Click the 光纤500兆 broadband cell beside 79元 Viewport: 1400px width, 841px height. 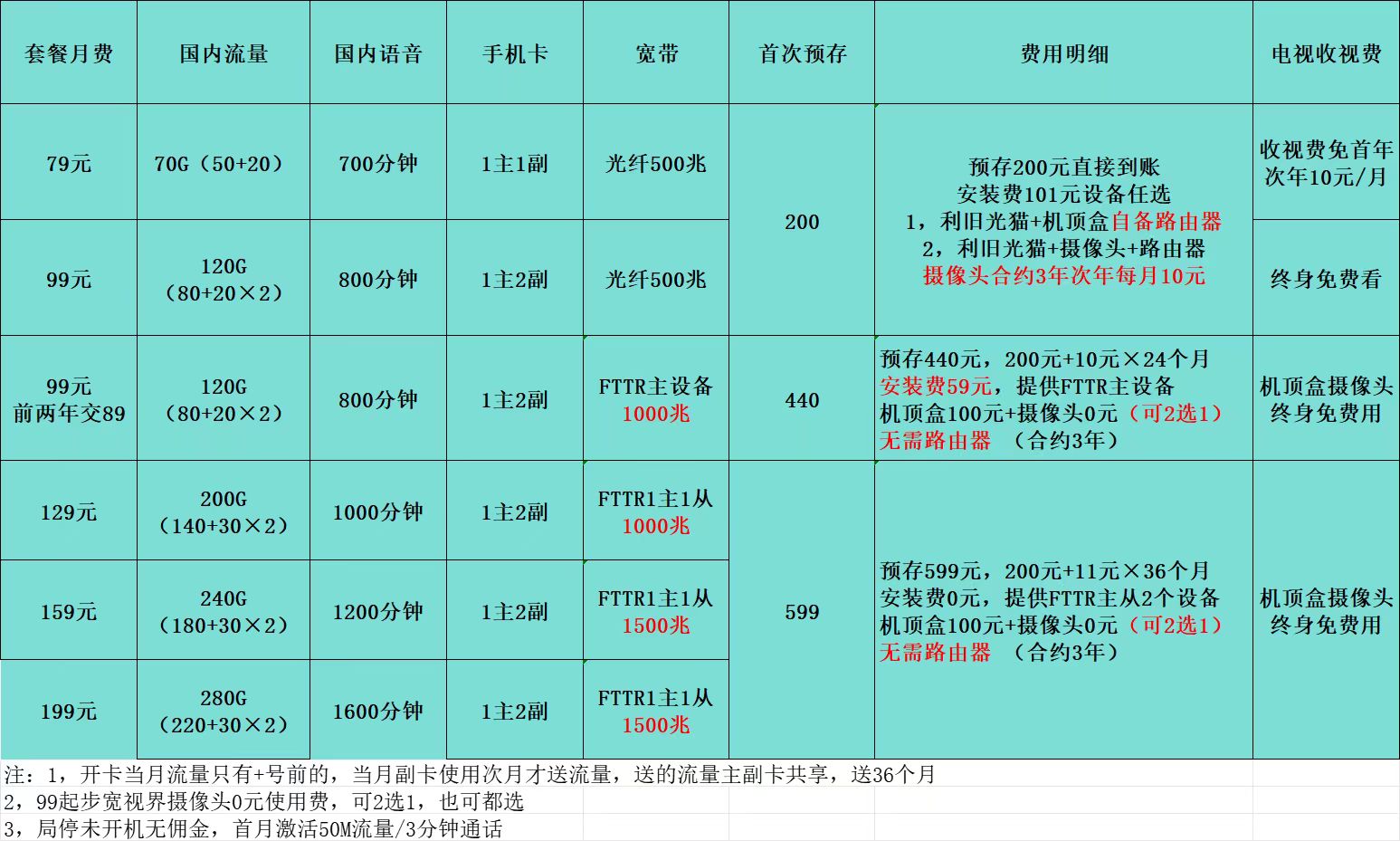coord(656,163)
